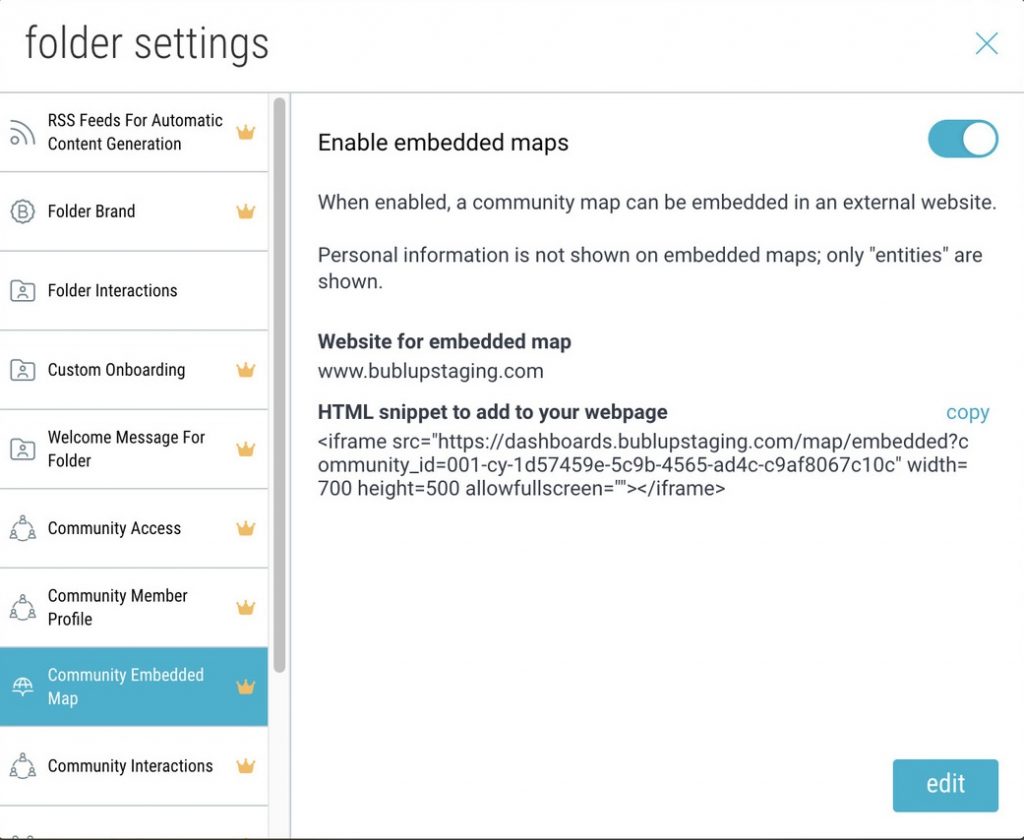Click the Folder Interactions person icon

coord(22,291)
